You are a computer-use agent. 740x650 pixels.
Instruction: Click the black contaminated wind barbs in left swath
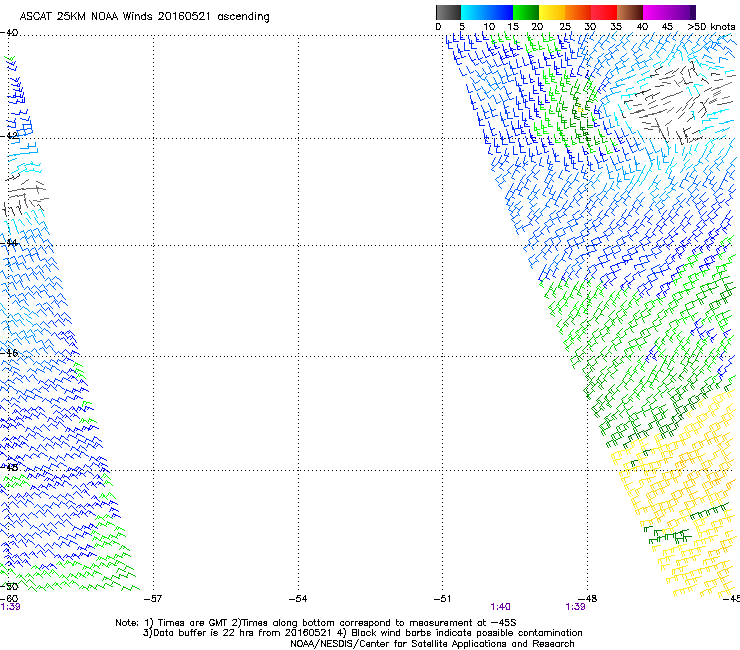[x=25, y=194]
